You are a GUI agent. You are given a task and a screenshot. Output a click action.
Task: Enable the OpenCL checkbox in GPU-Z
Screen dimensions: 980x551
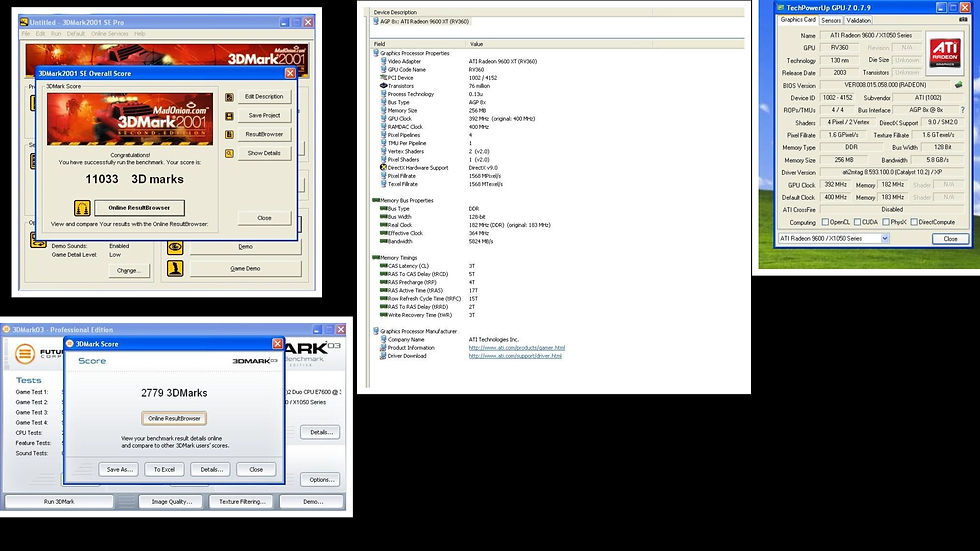tap(825, 222)
